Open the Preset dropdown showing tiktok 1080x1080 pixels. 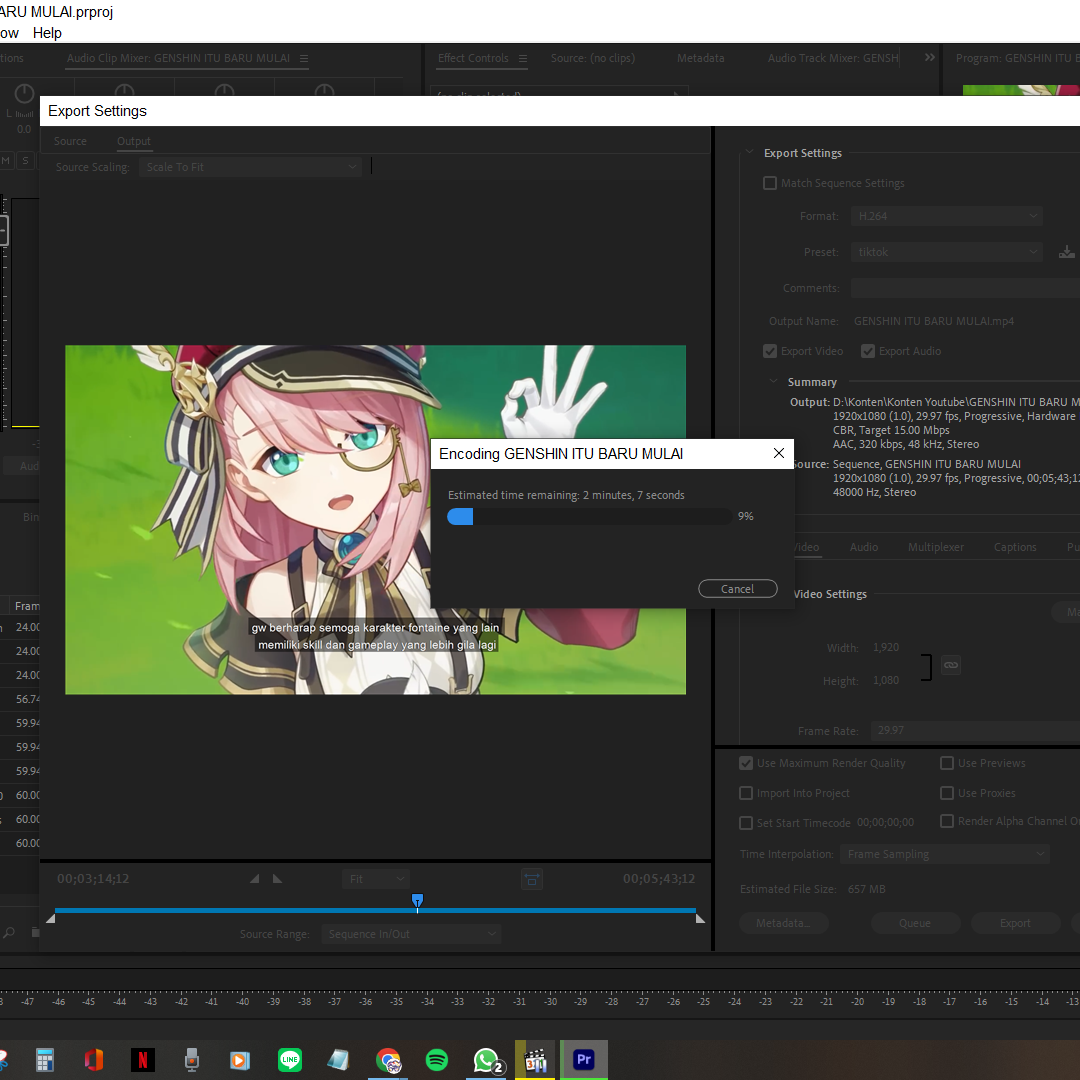pyautogui.click(x=946, y=252)
